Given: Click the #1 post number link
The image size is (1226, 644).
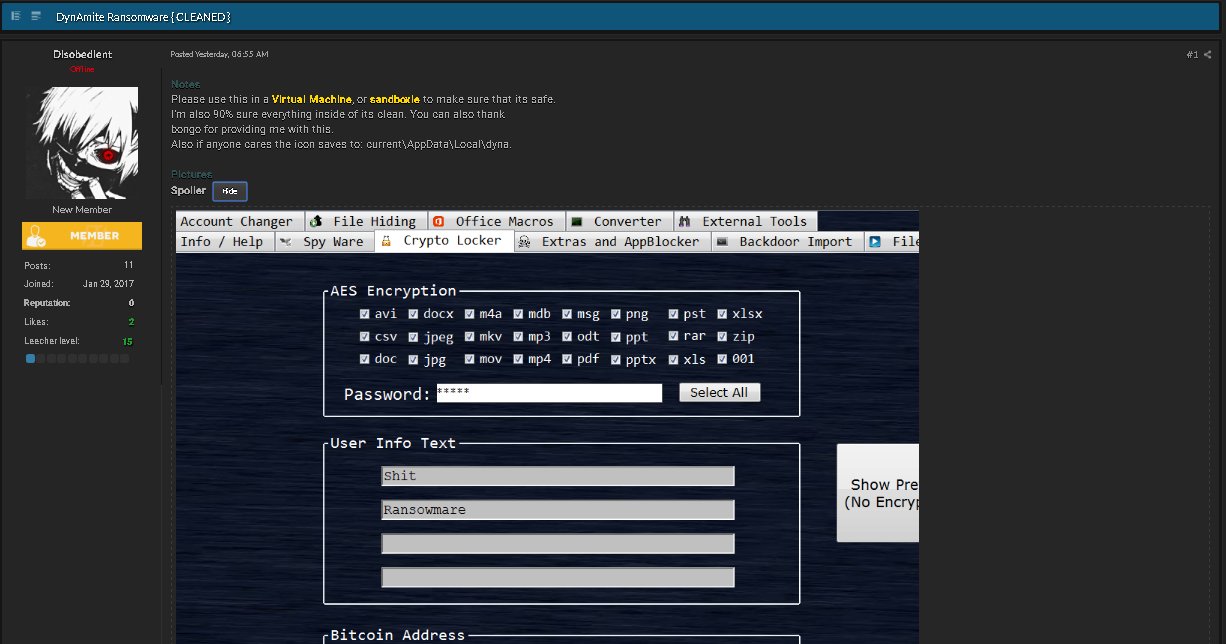Looking at the screenshot, I should point(1192,55).
